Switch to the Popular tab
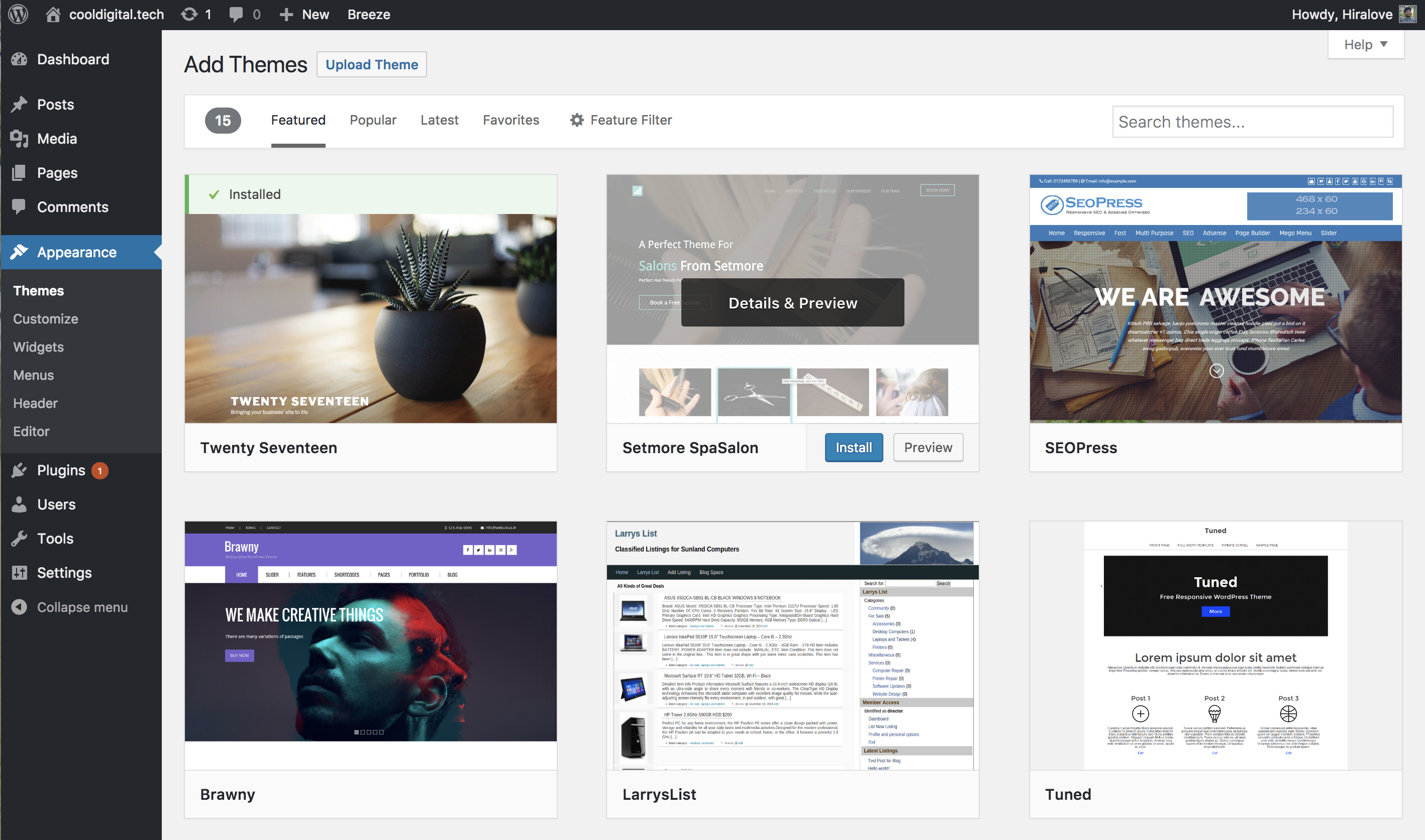Image resolution: width=1425 pixels, height=840 pixels. point(373,120)
